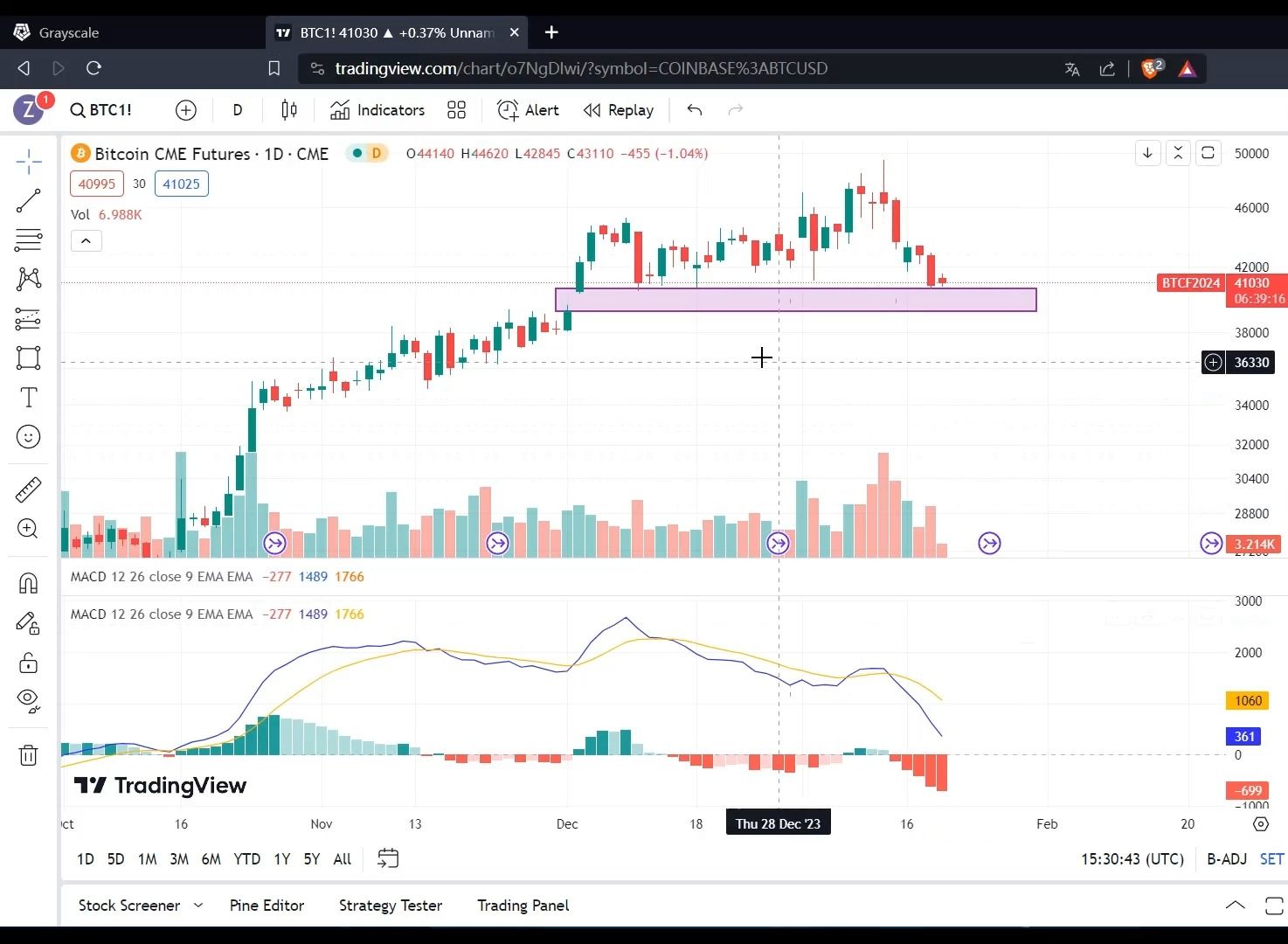
Task: Click the 41025 buy price button
Action: (181, 184)
